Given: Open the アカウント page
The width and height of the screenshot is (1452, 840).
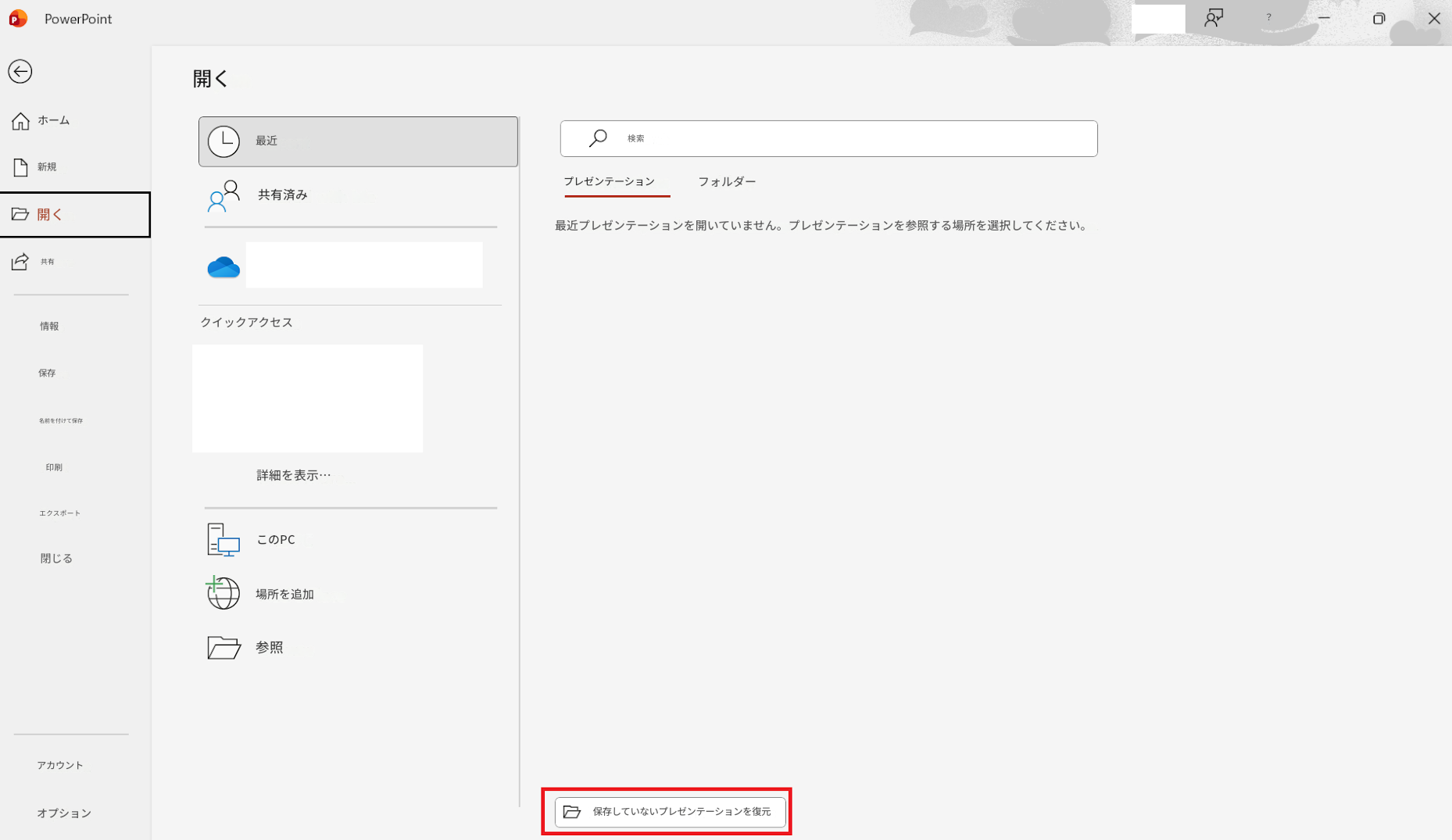Looking at the screenshot, I should tap(60, 765).
